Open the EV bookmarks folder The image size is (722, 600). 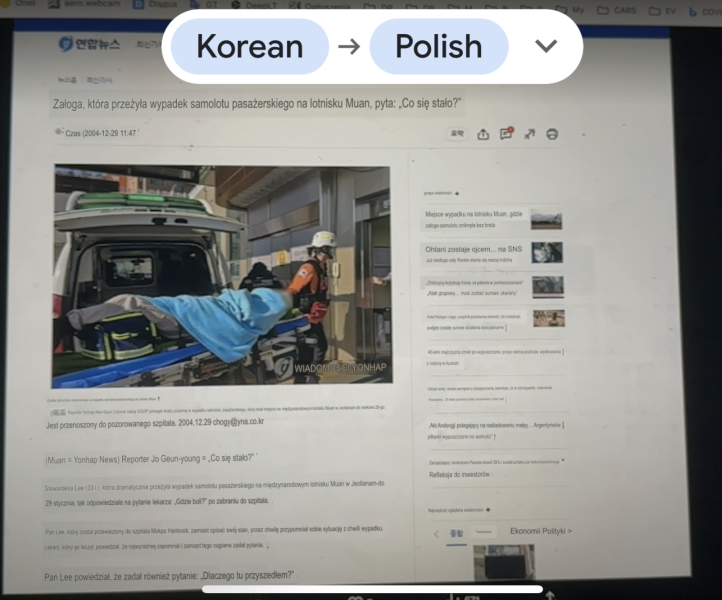tap(663, 11)
